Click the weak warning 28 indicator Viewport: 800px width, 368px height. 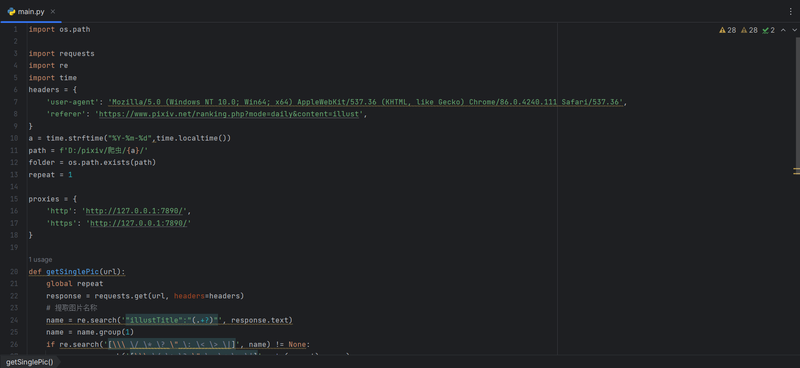[x=749, y=30]
